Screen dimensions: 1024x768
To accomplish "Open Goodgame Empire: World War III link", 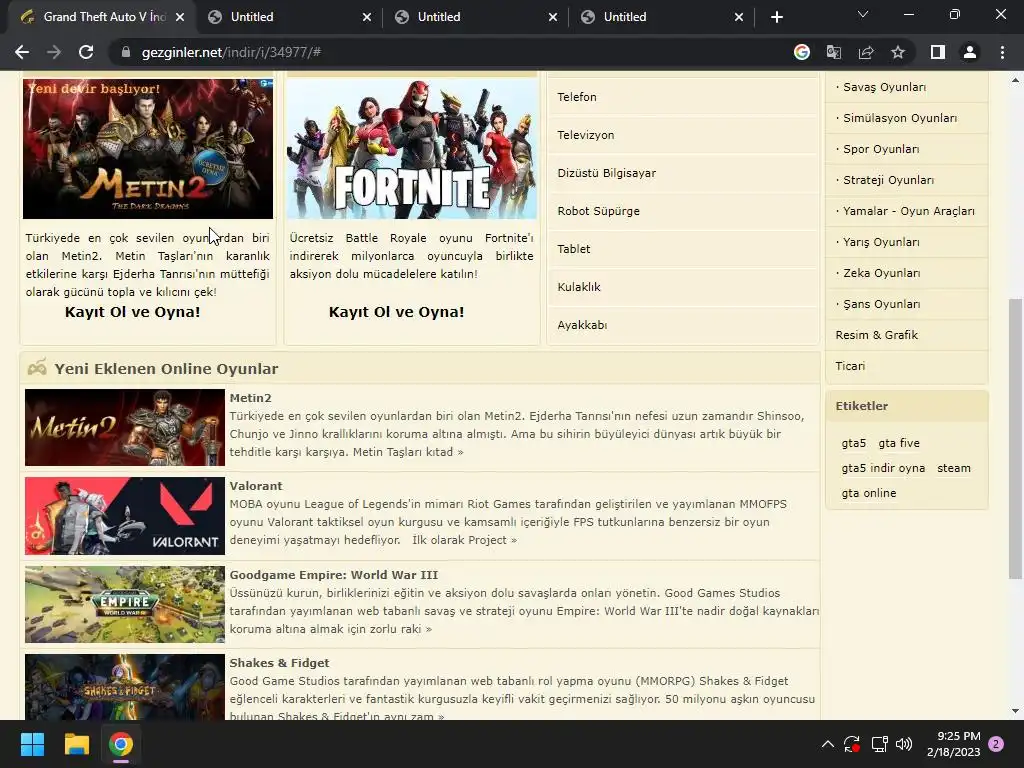I will (x=334, y=575).
